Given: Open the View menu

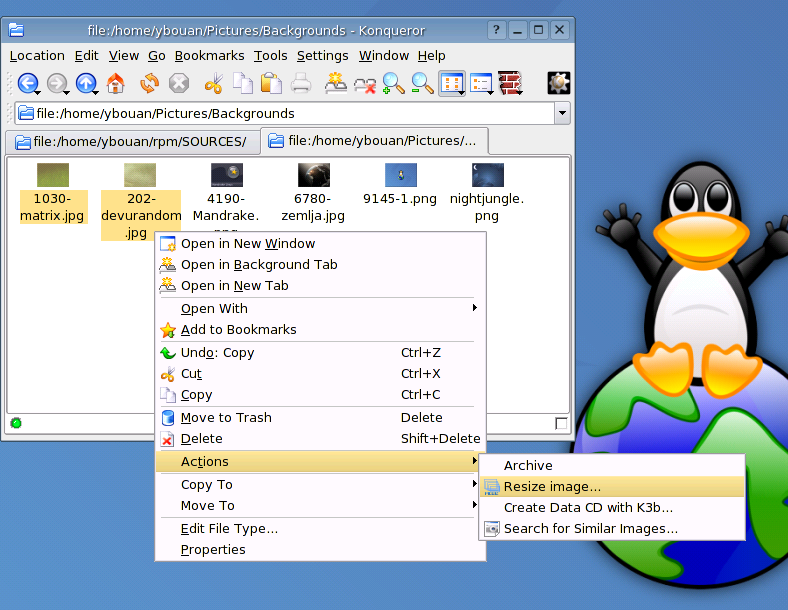Looking at the screenshot, I should point(124,56).
